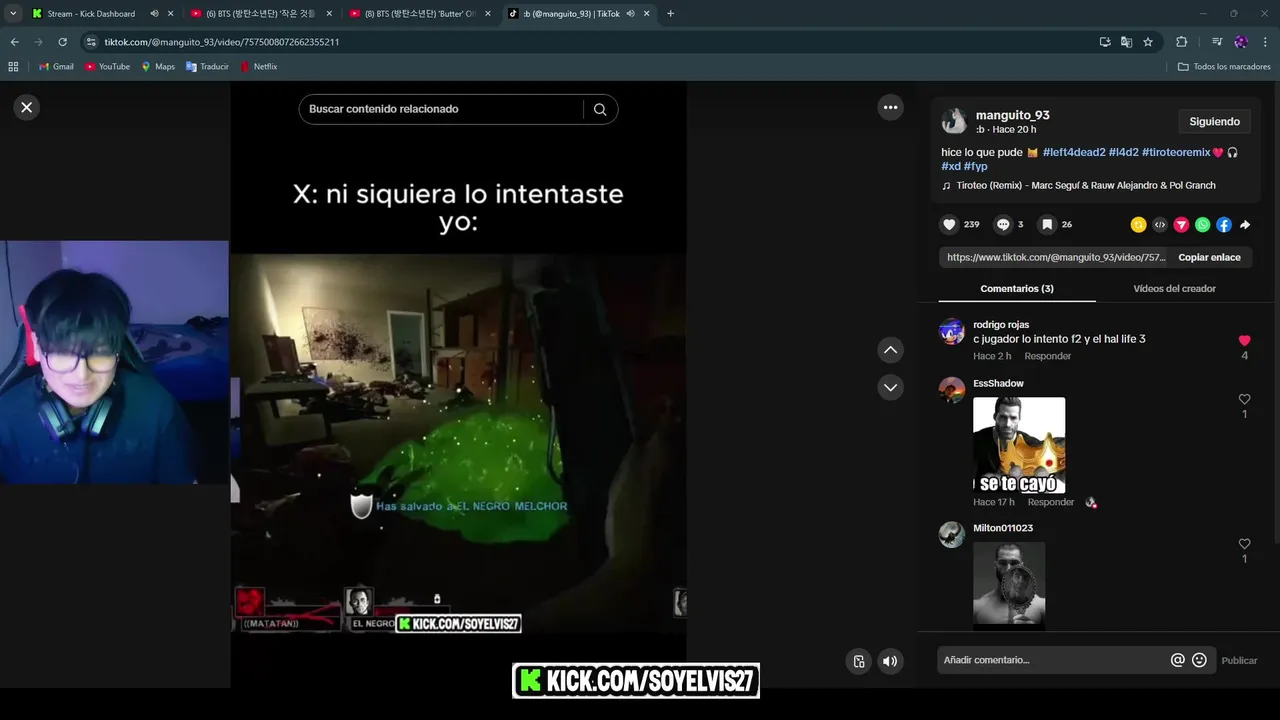
Task: Open the tab search dropdown
Action: pos(13,14)
